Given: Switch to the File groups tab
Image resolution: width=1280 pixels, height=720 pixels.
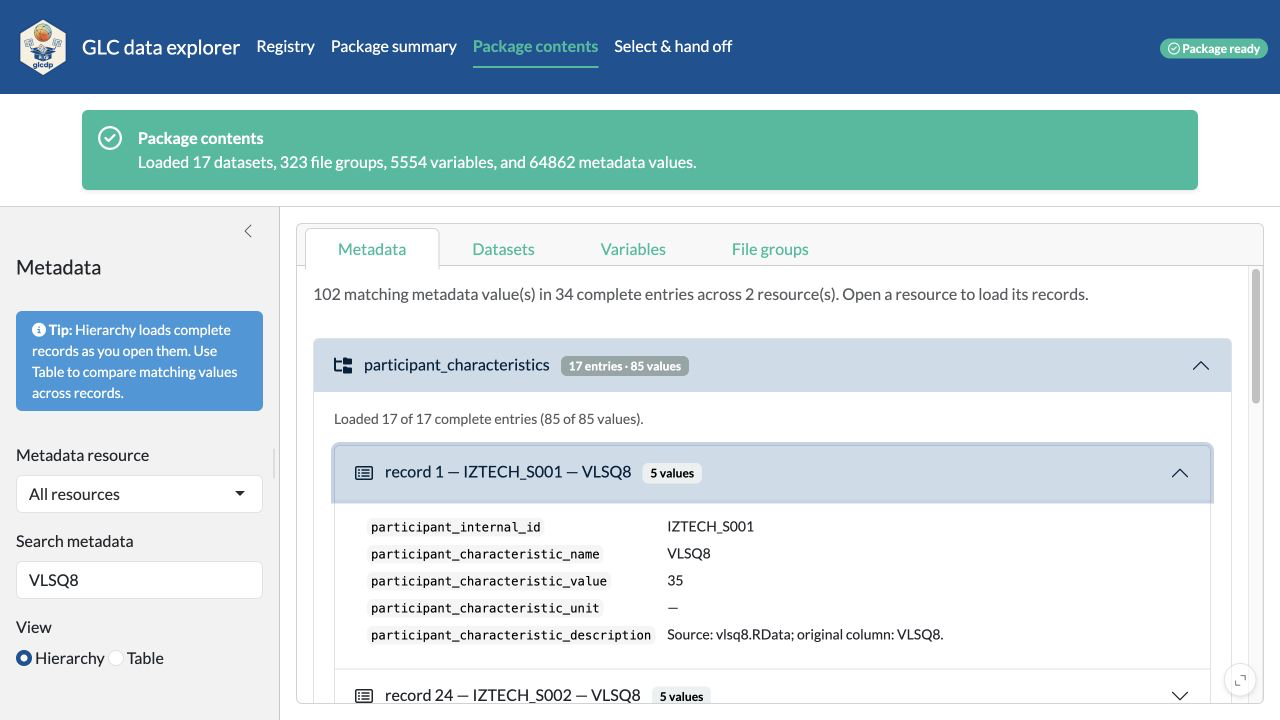Looking at the screenshot, I should point(770,249).
